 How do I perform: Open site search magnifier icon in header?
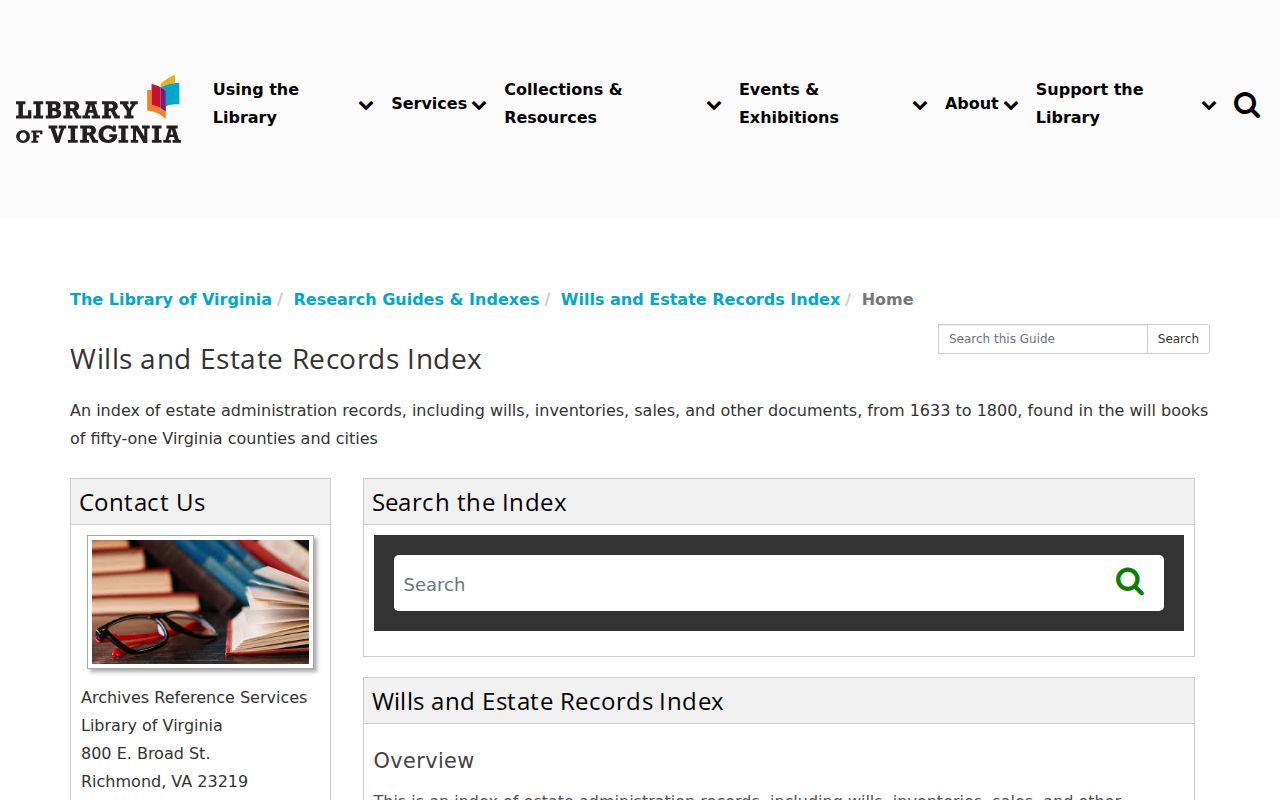1247,105
